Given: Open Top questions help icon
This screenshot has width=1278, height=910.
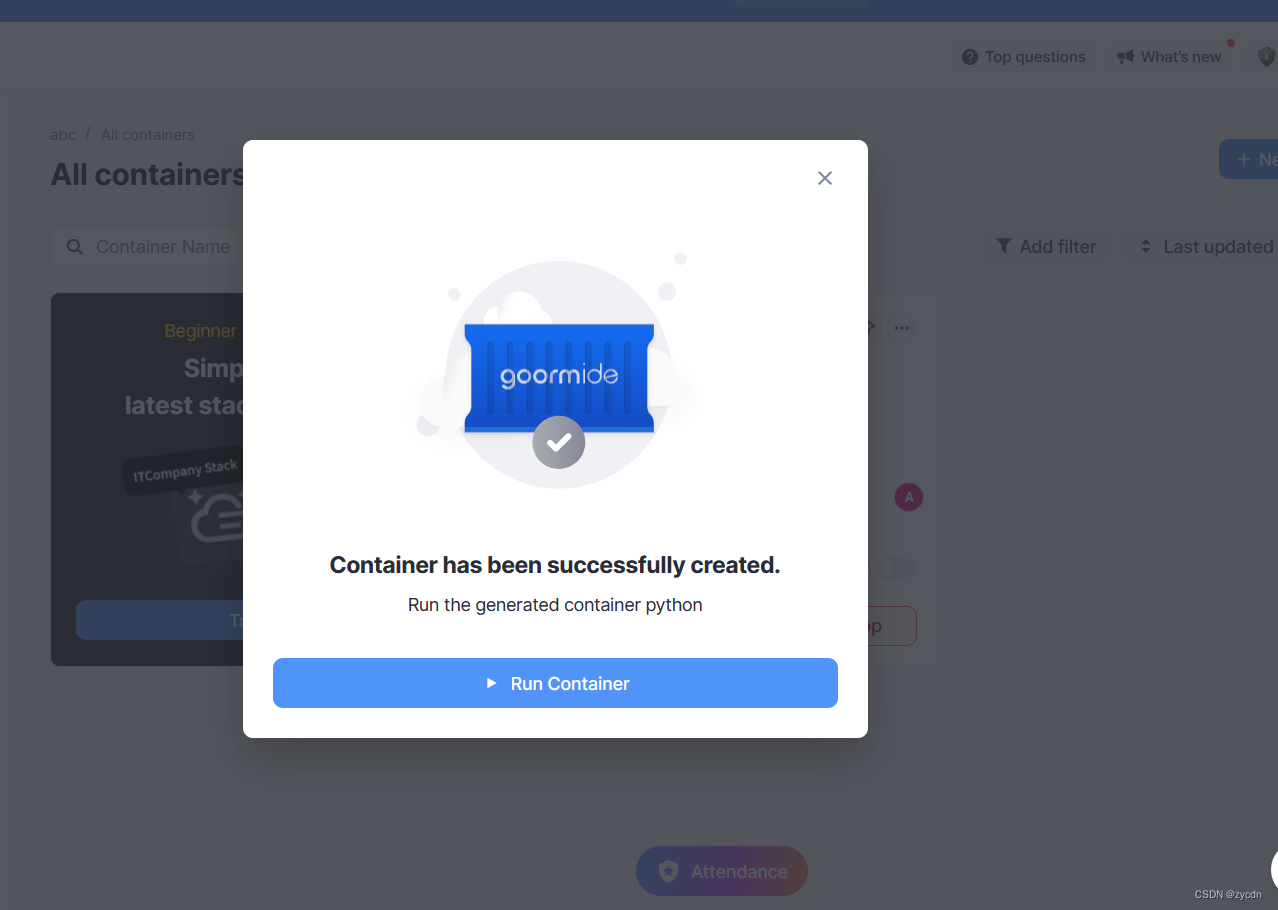Looking at the screenshot, I should click(x=969, y=57).
